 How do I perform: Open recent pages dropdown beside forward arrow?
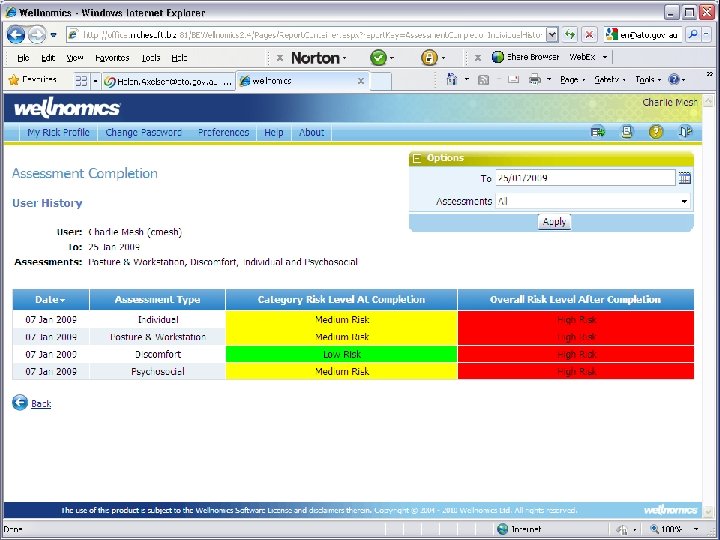tap(54, 35)
